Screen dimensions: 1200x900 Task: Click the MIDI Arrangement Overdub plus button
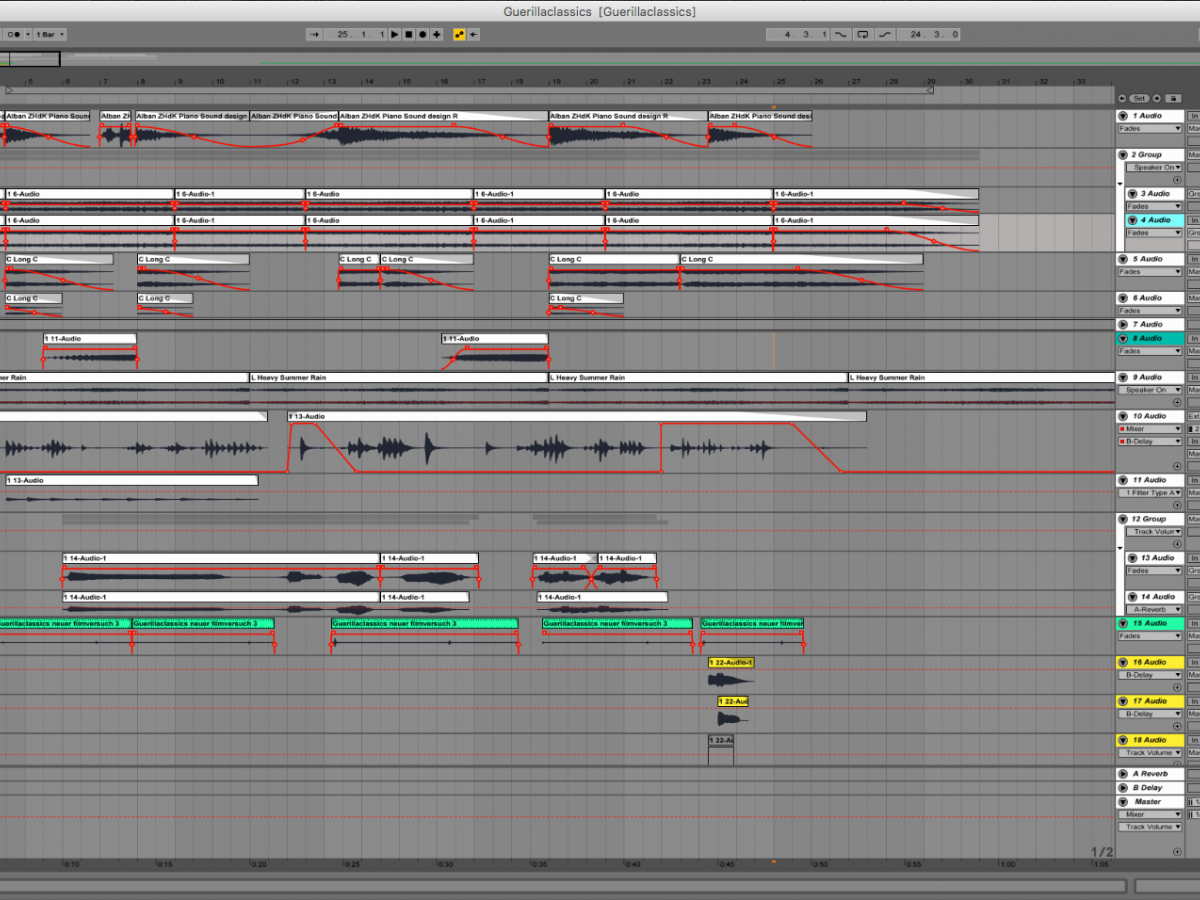tap(437, 34)
